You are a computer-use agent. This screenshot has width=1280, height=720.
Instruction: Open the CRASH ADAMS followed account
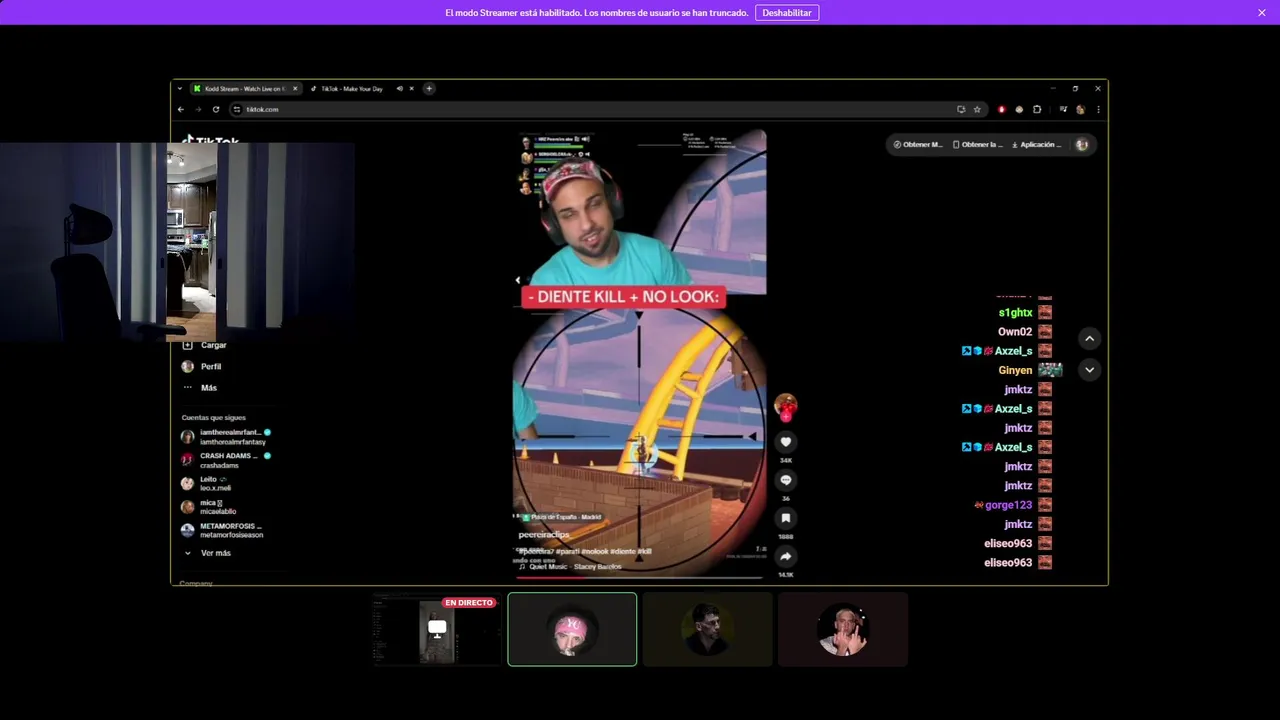(225, 460)
